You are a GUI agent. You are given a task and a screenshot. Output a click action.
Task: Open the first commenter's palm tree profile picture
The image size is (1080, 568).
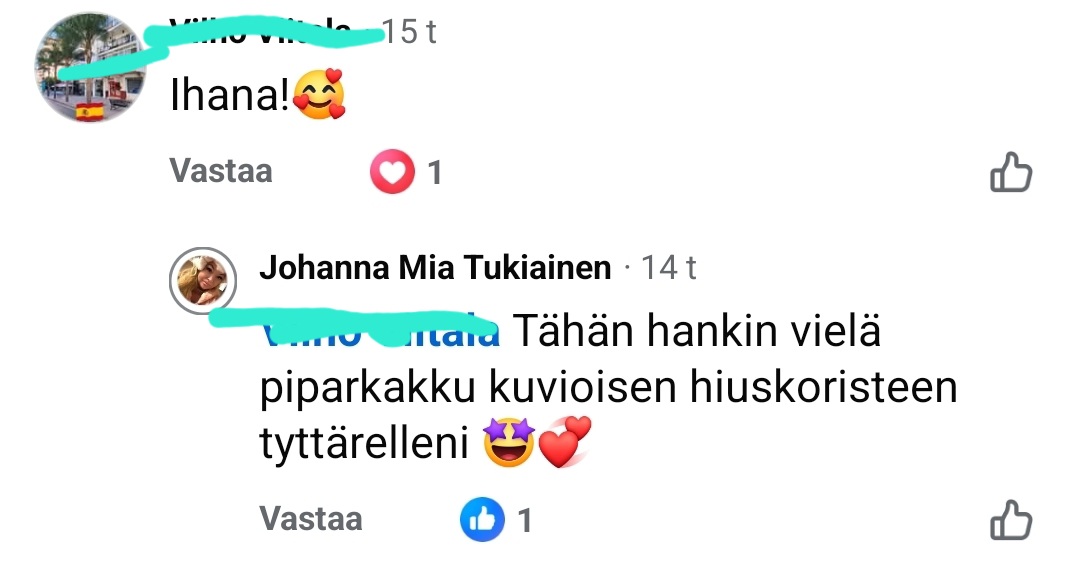90,67
